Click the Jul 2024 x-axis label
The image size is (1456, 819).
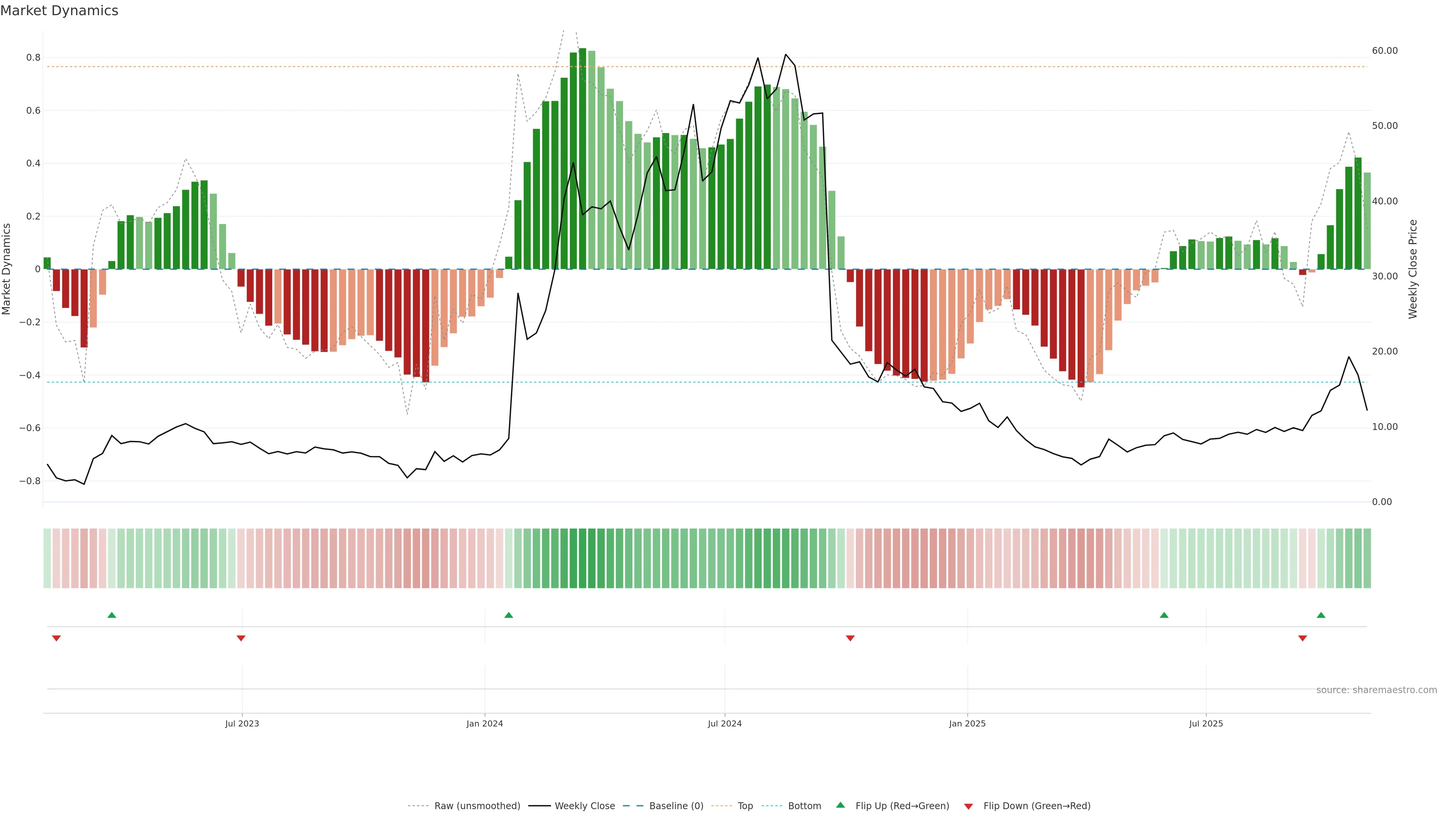(725, 723)
